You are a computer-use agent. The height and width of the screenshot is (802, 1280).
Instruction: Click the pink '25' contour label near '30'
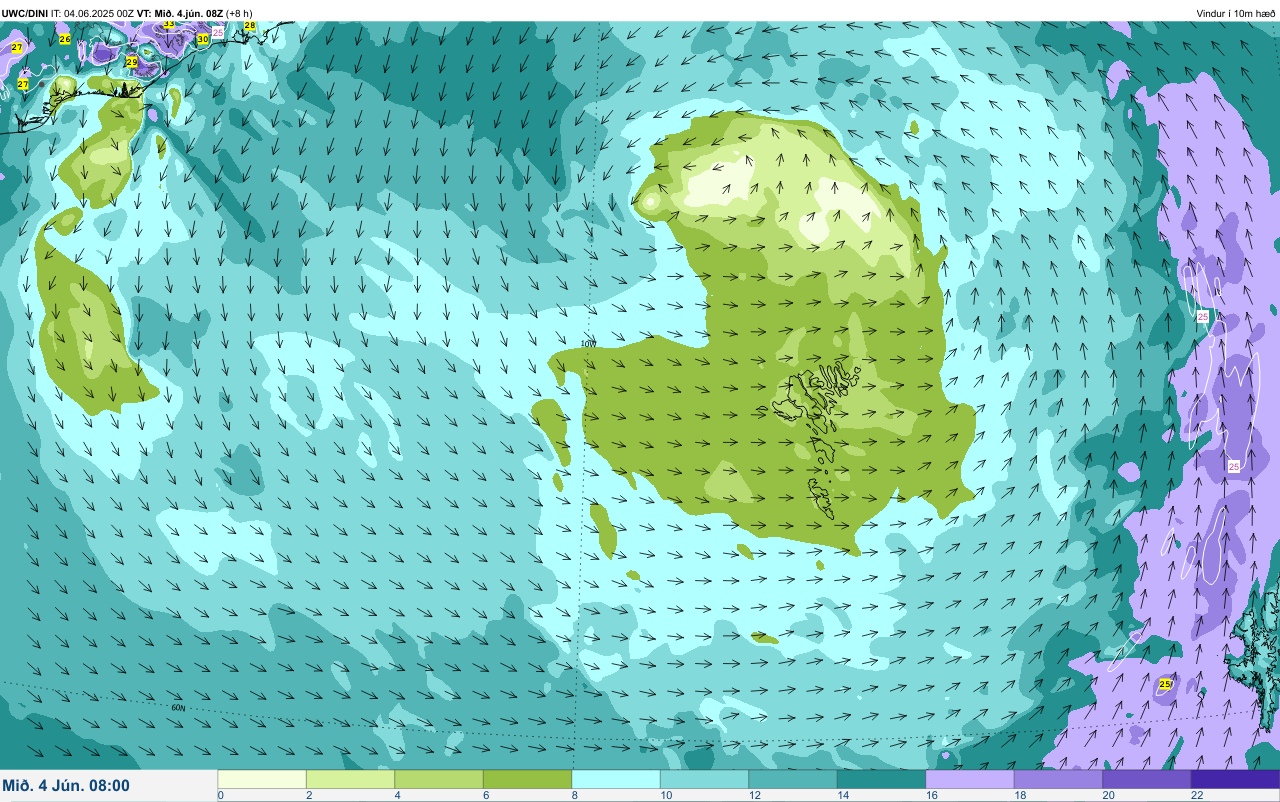[x=218, y=32]
